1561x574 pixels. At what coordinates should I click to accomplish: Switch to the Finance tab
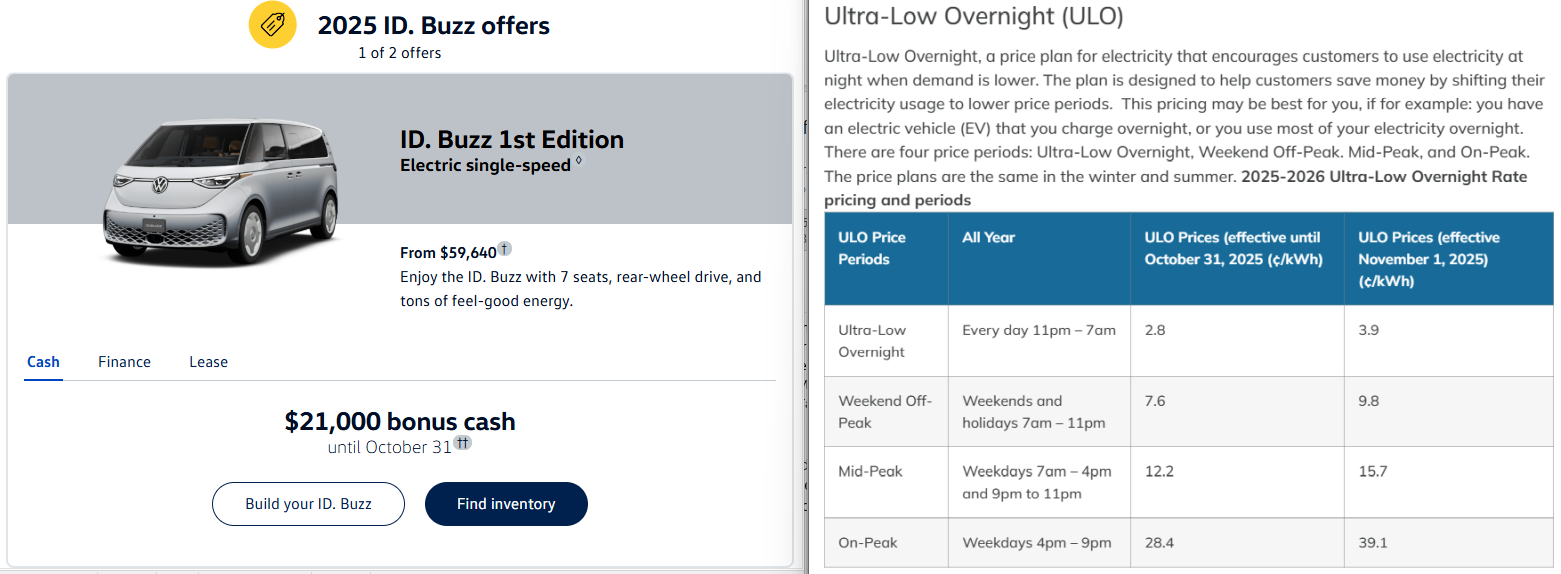click(x=124, y=362)
